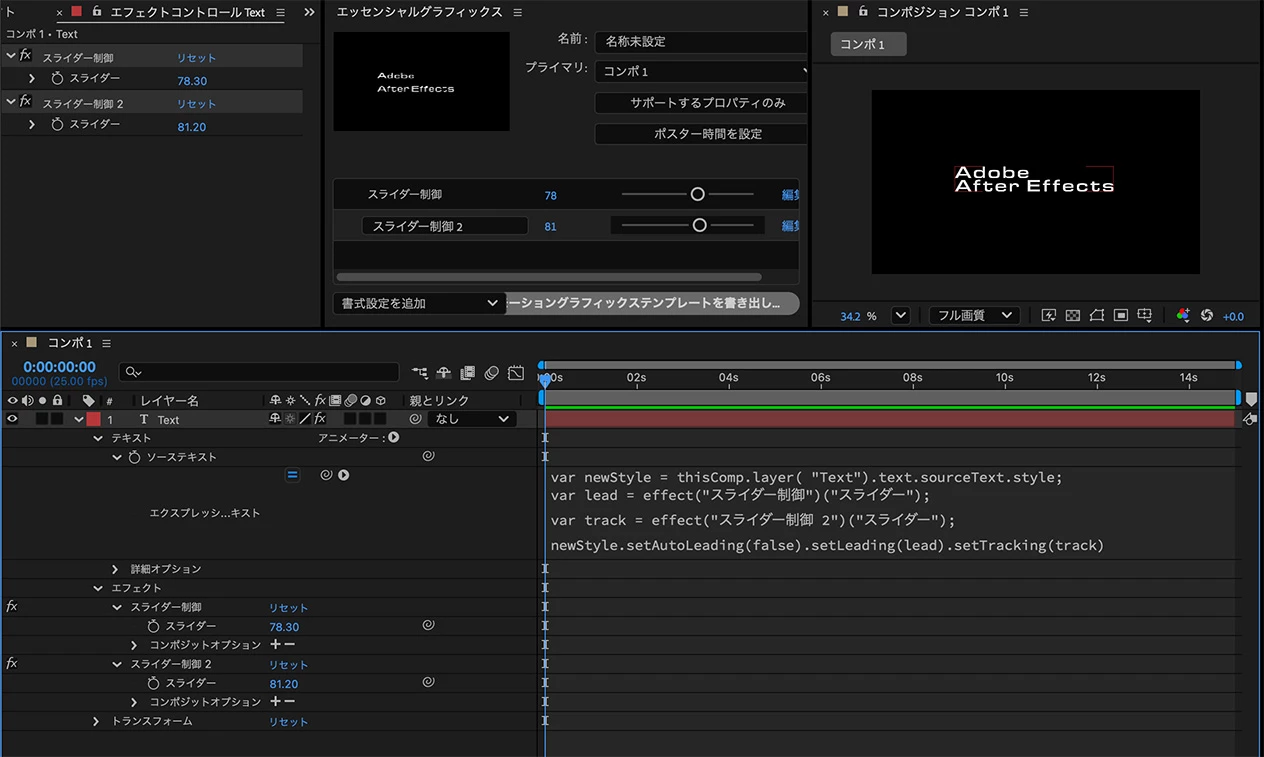
Task: Toggle the timeline Hide Shy Layers icon
Action: [x=444, y=373]
